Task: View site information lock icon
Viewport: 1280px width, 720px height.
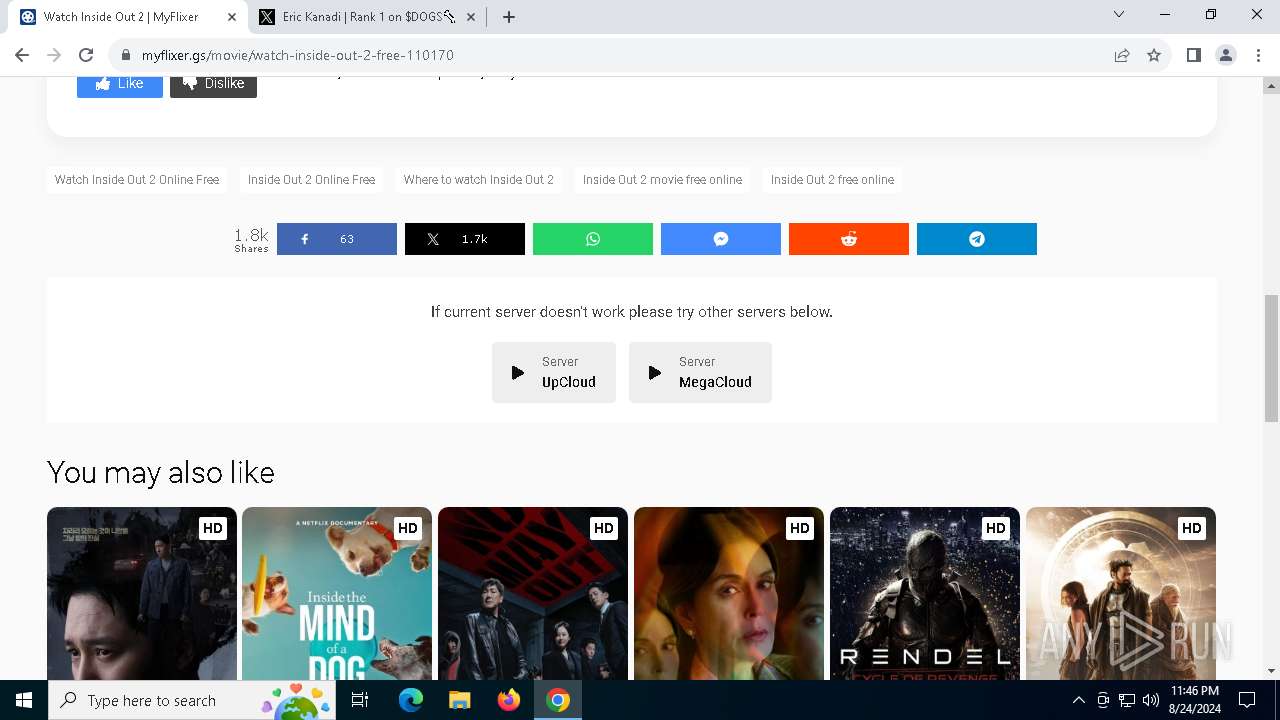Action: pyautogui.click(x=126, y=56)
